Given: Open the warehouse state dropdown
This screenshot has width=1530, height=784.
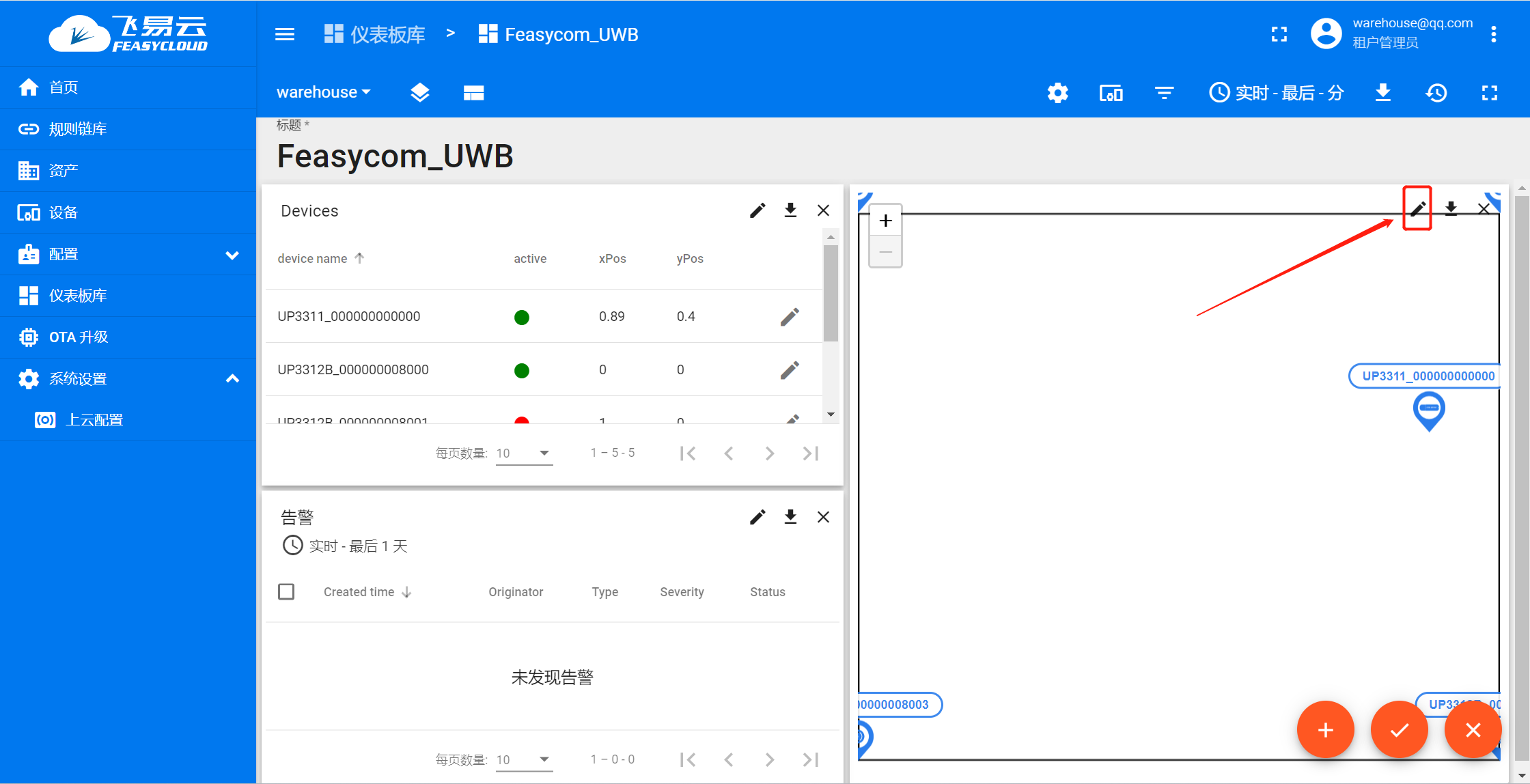Looking at the screenshot, I should coord(323,92).
